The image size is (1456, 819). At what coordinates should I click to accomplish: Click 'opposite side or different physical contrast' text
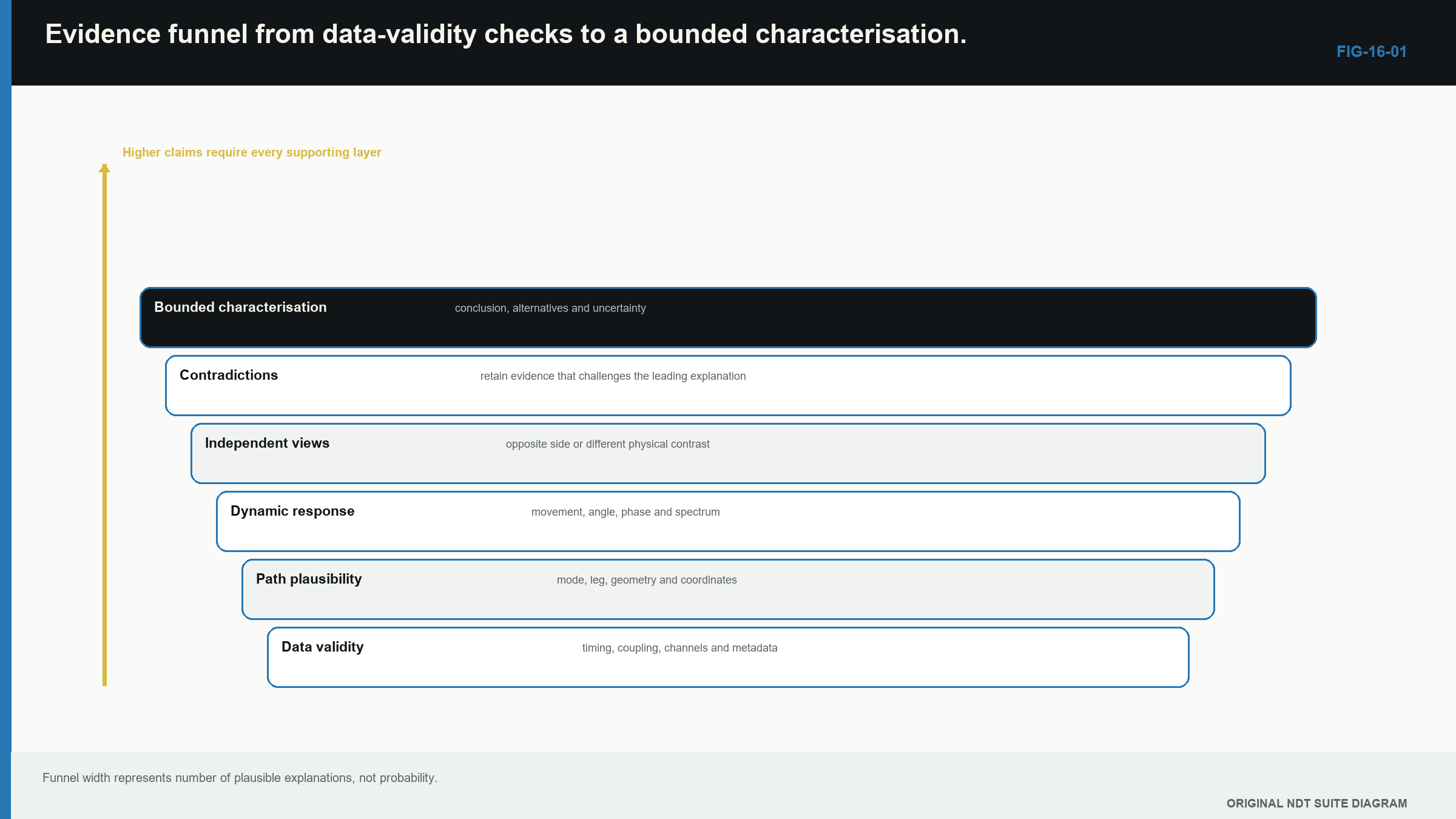pyautogui.click(x=607, y=444)
